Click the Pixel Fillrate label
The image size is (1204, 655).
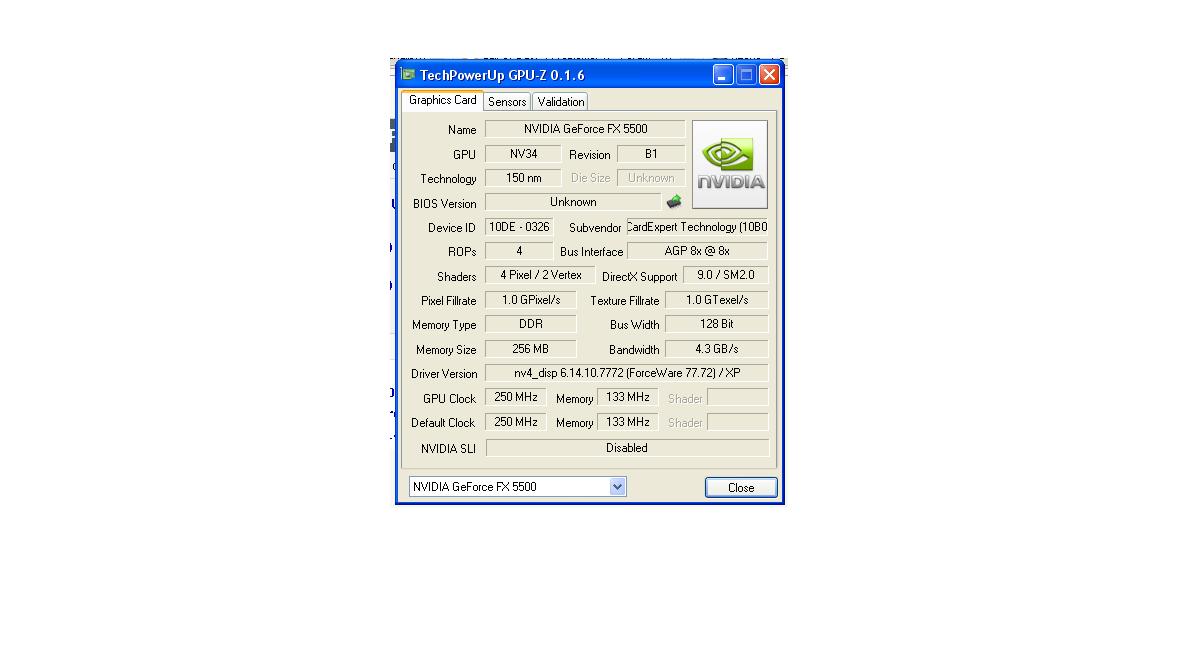[449, 301]
